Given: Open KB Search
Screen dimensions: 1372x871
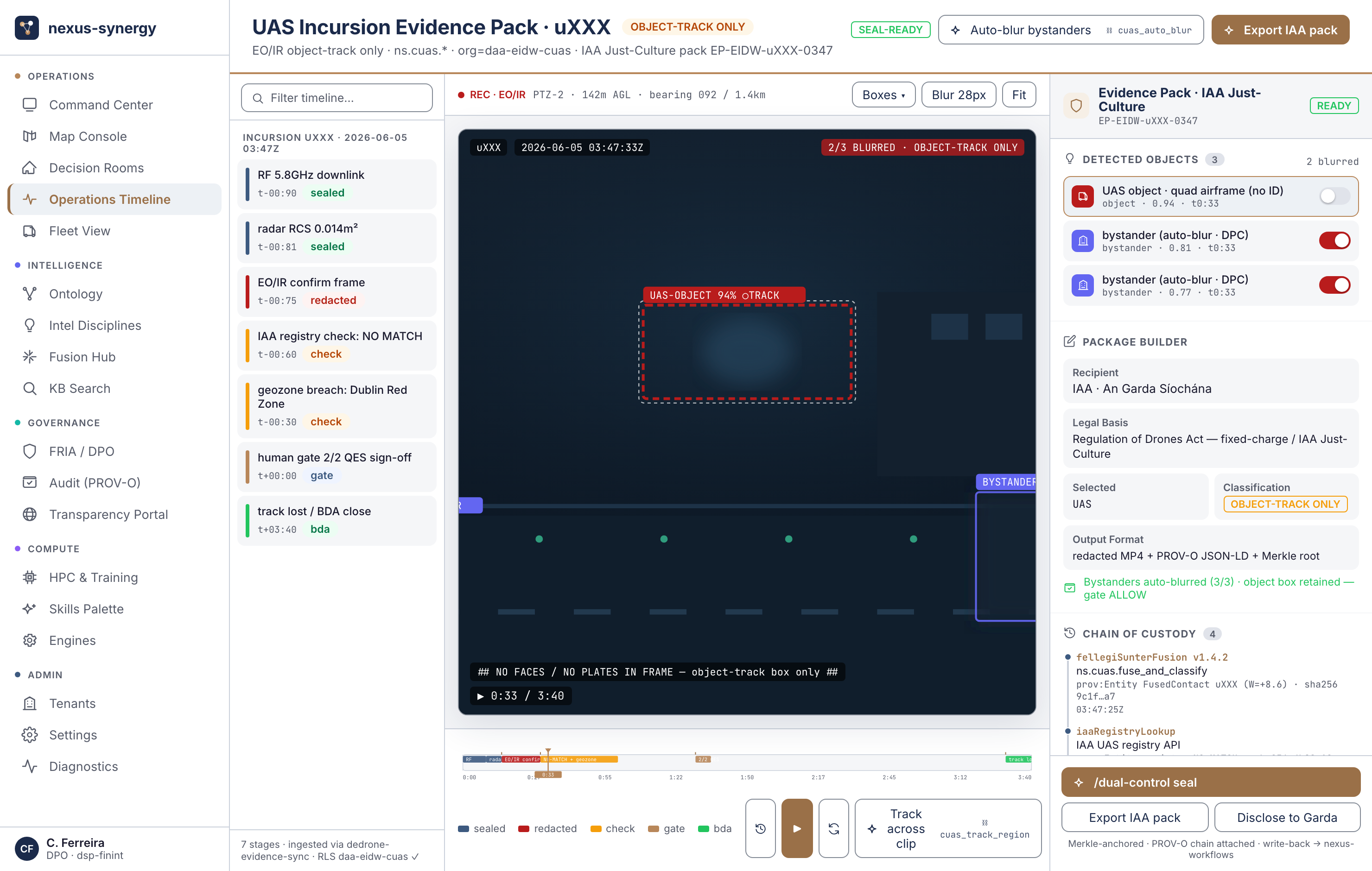Looking at the screenshot, I should point(114,389).
